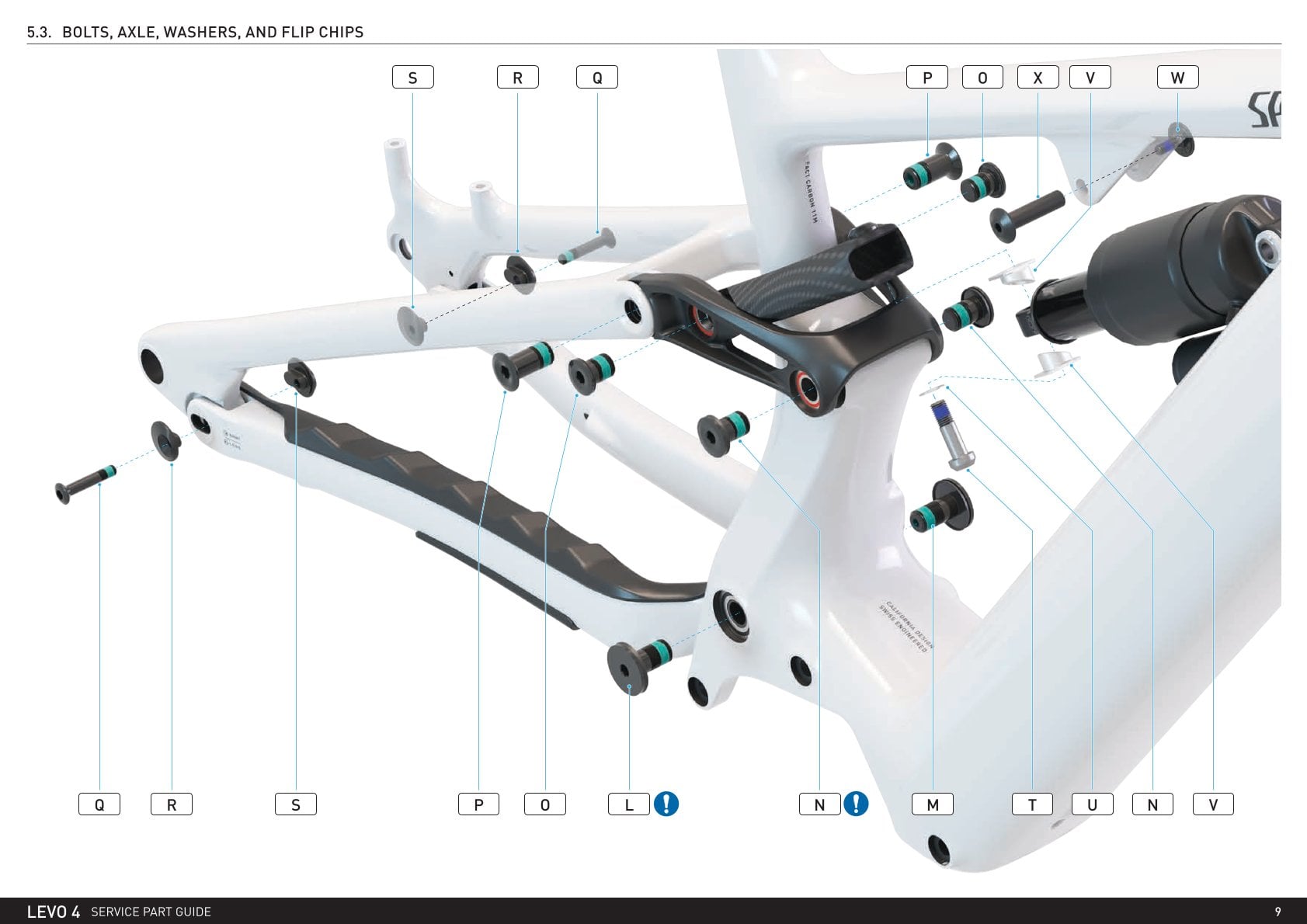This screenshot has width=1307, height=924.
Task: Click the black rear shock body
Action: click(x=1165, y=272)
